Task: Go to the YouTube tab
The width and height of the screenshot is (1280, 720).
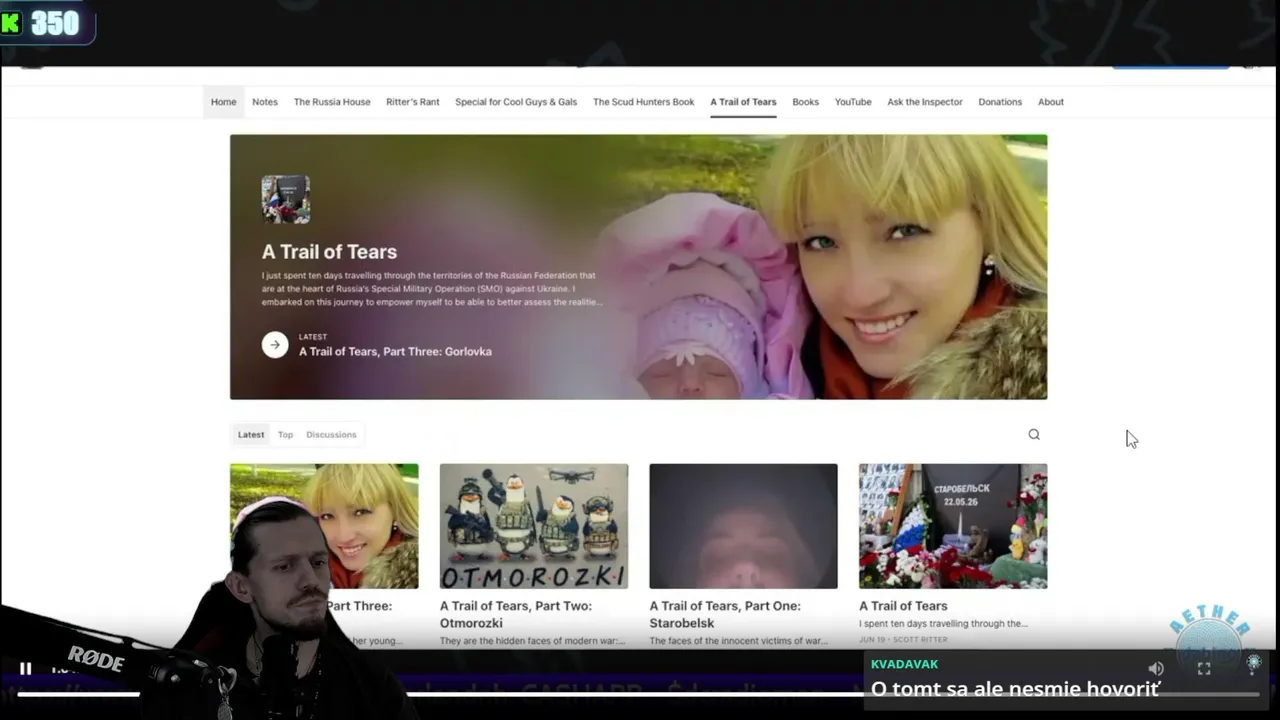Action: pyautogui.click(x=853, y=102)
